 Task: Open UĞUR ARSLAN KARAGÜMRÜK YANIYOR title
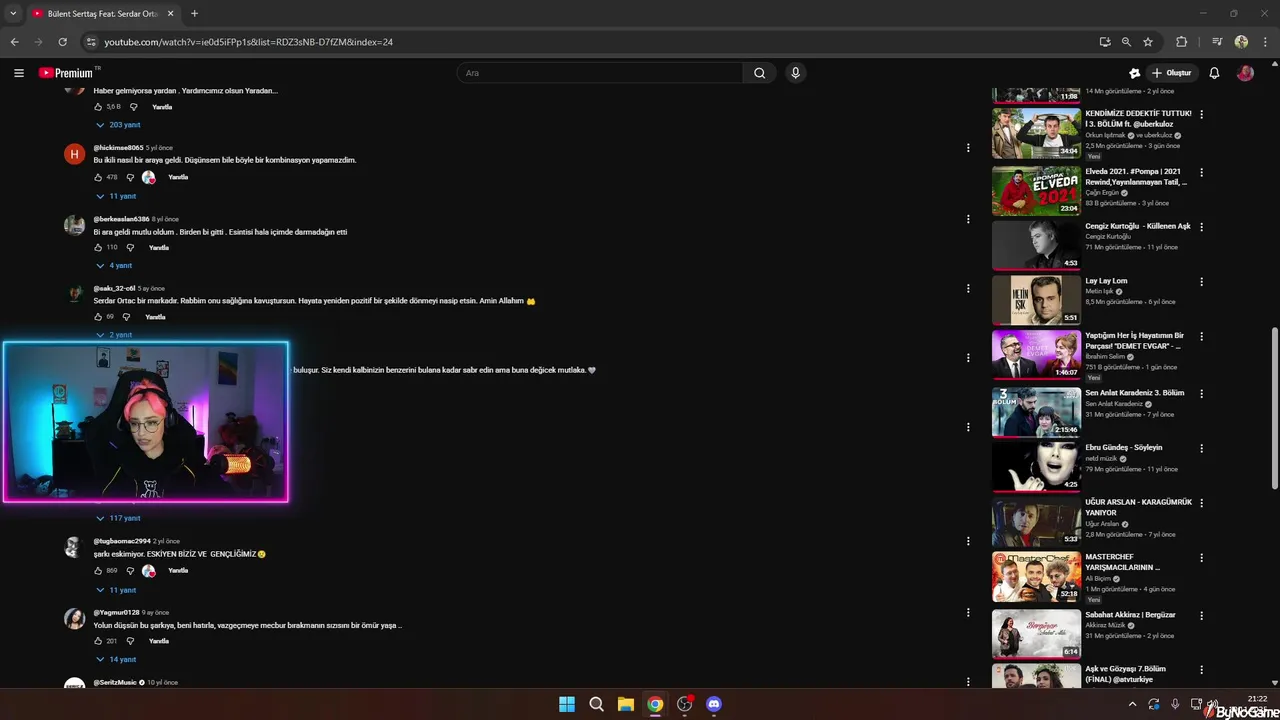pyautogui.click(x=1139, y=508)
